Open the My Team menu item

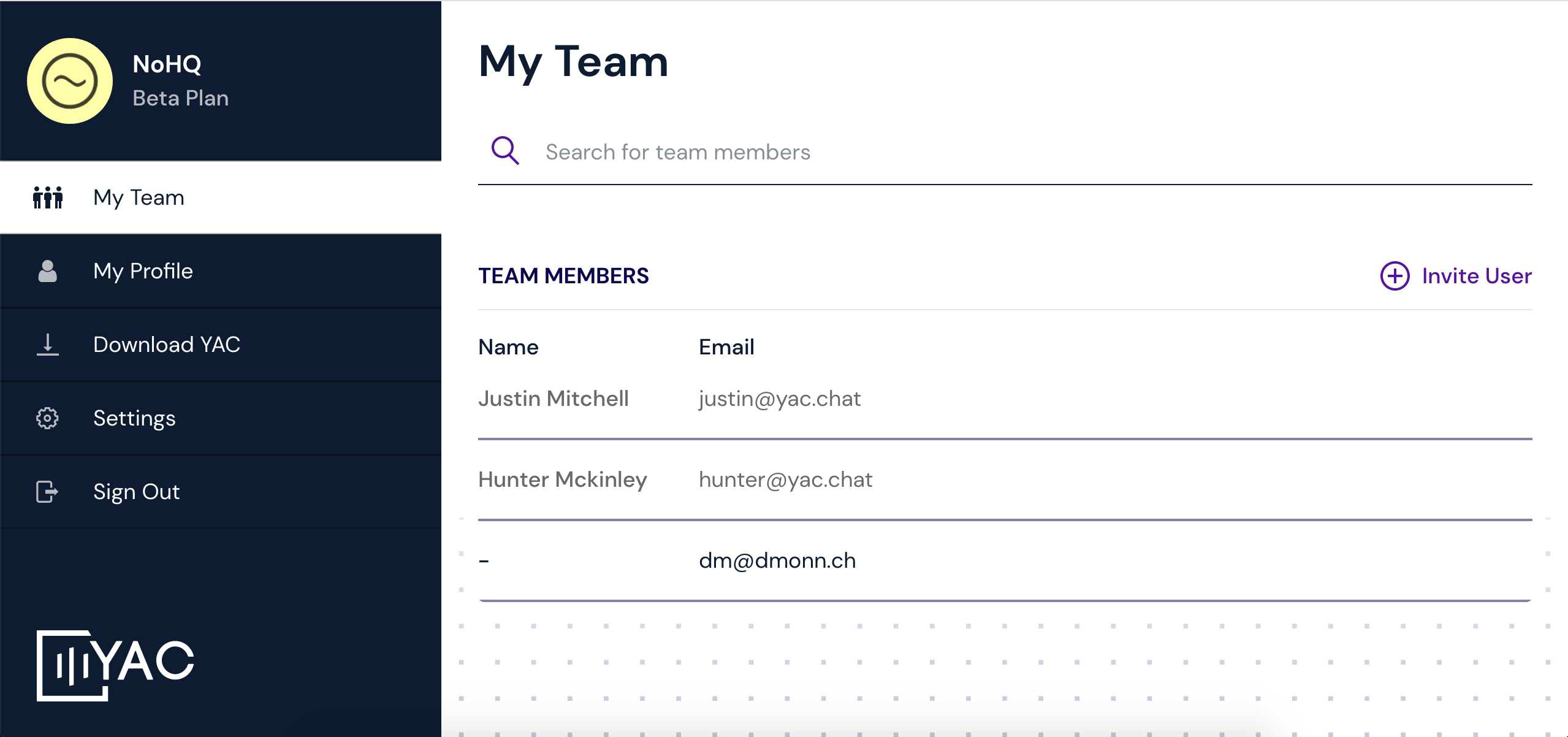pyautogui.click(x=221, y=197)
